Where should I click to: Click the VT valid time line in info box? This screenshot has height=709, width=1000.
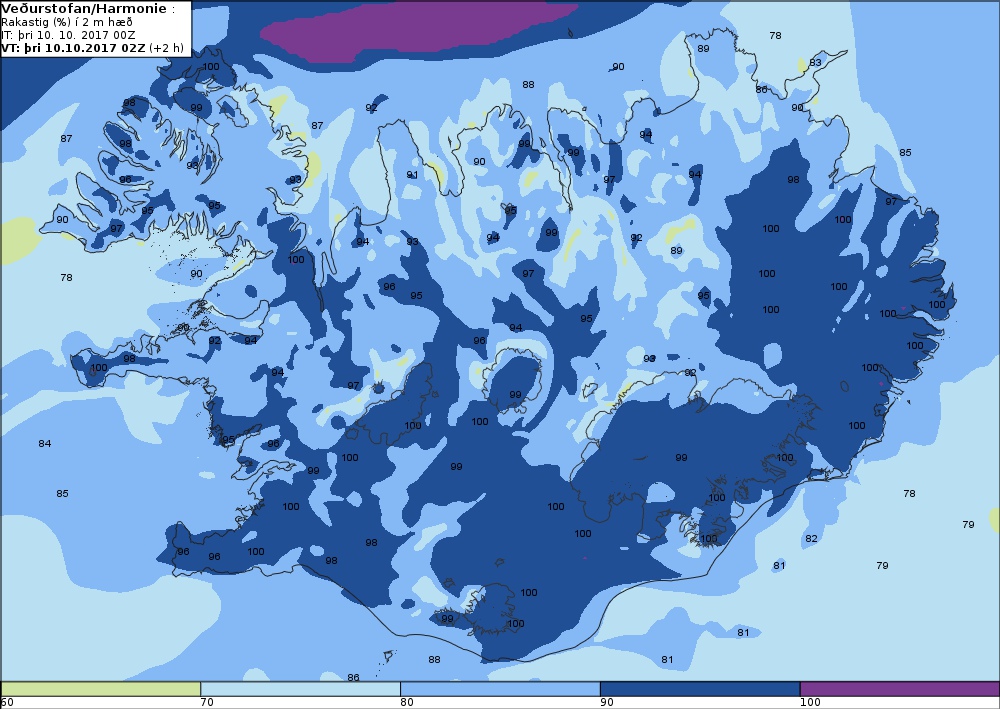(92, 48)
